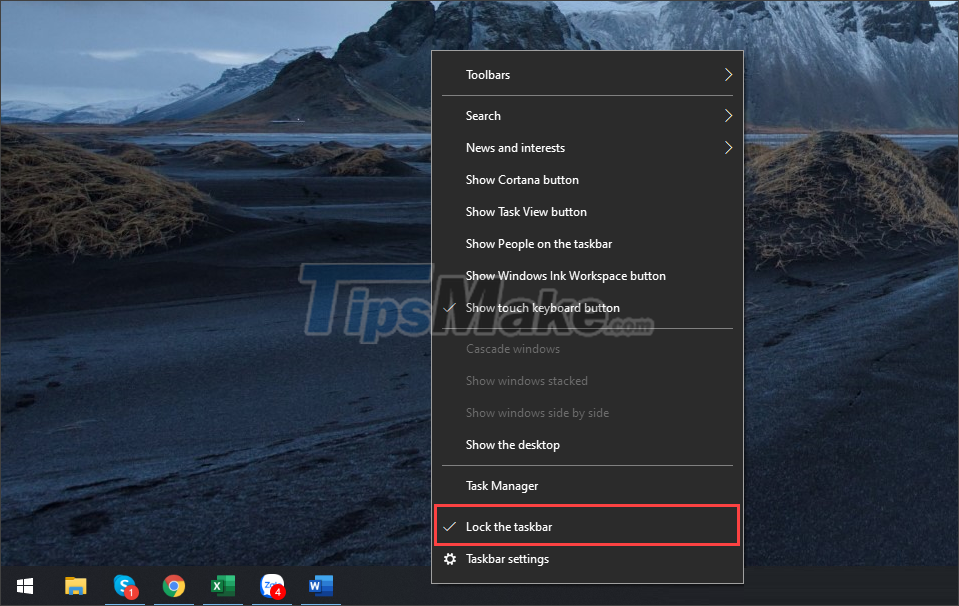
Task: Select Show the desktop
Action: tap(587, 445)
